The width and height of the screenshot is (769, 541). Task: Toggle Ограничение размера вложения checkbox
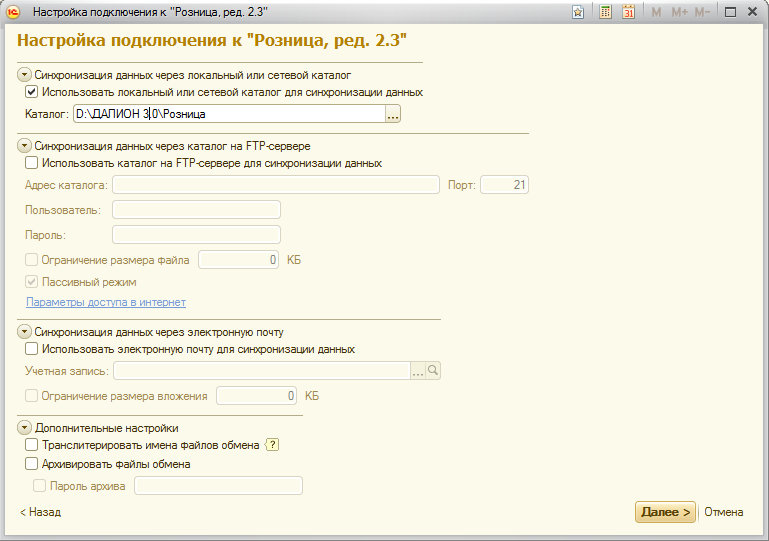click(31, 395)
